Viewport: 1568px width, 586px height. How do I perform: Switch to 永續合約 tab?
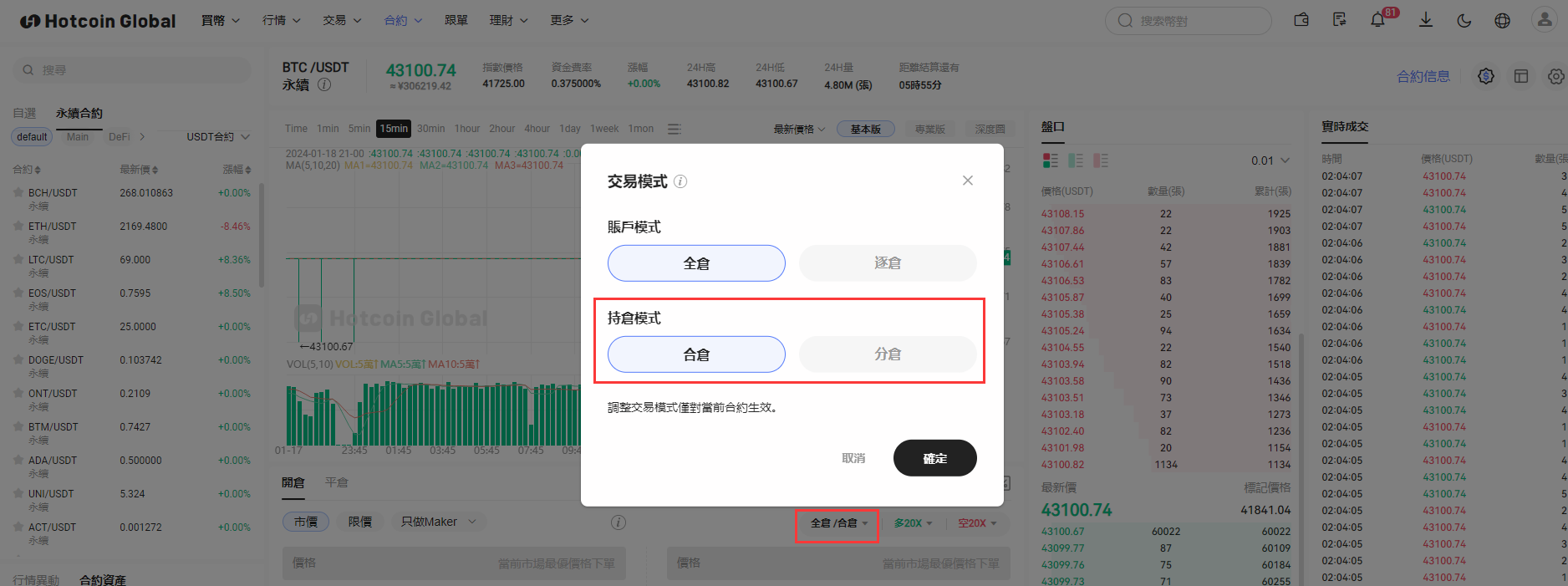click(x=79, y=113)
